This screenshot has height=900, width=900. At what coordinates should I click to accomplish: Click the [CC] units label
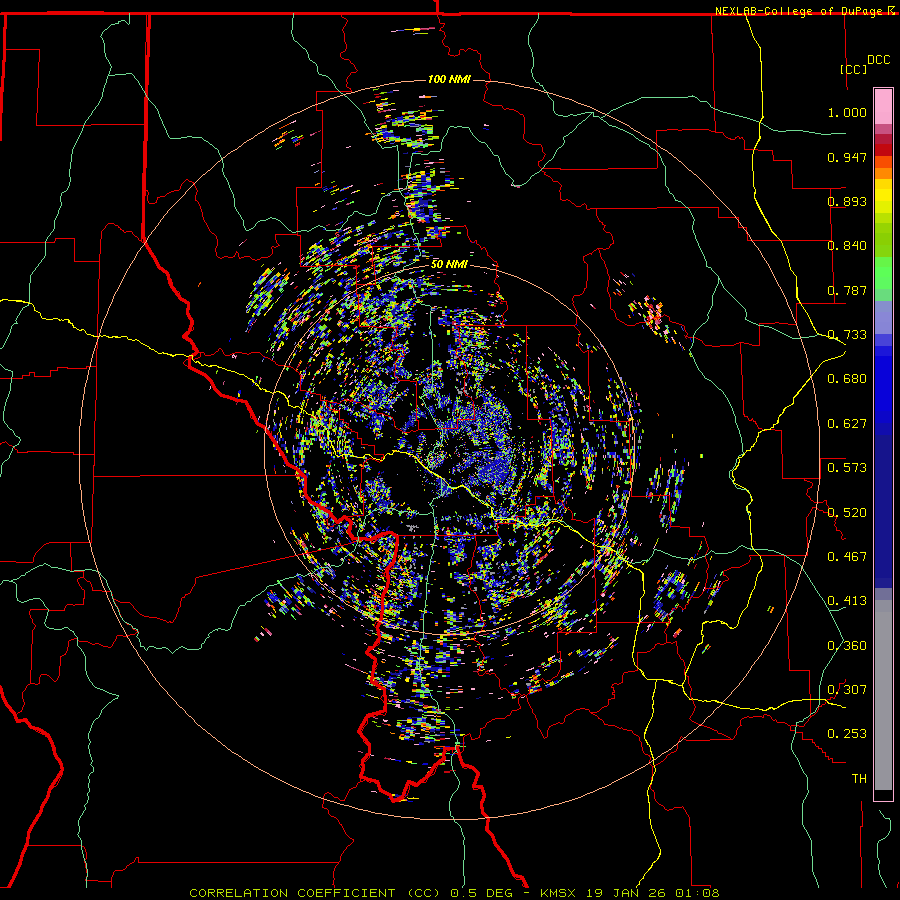tap(853, 69)
